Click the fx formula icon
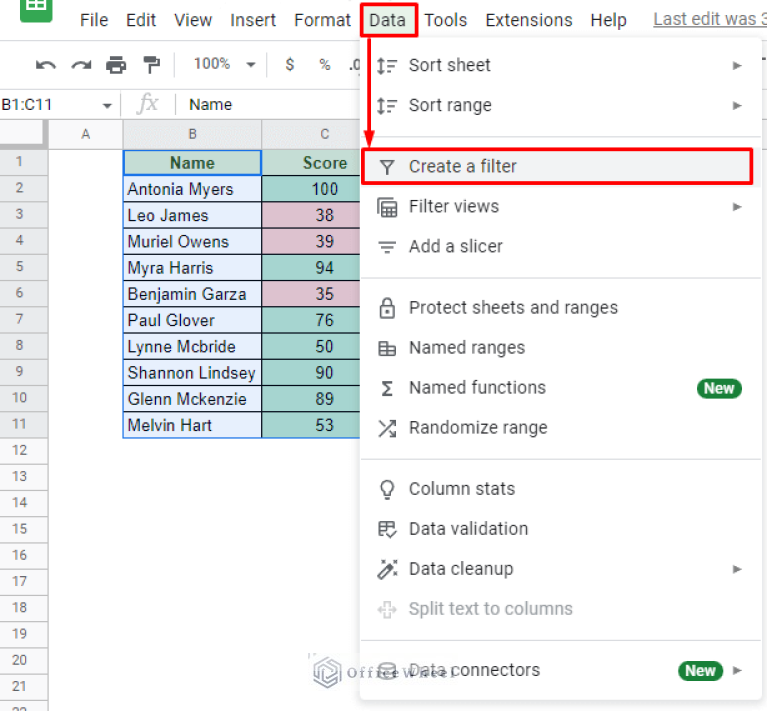 [148, 104]
